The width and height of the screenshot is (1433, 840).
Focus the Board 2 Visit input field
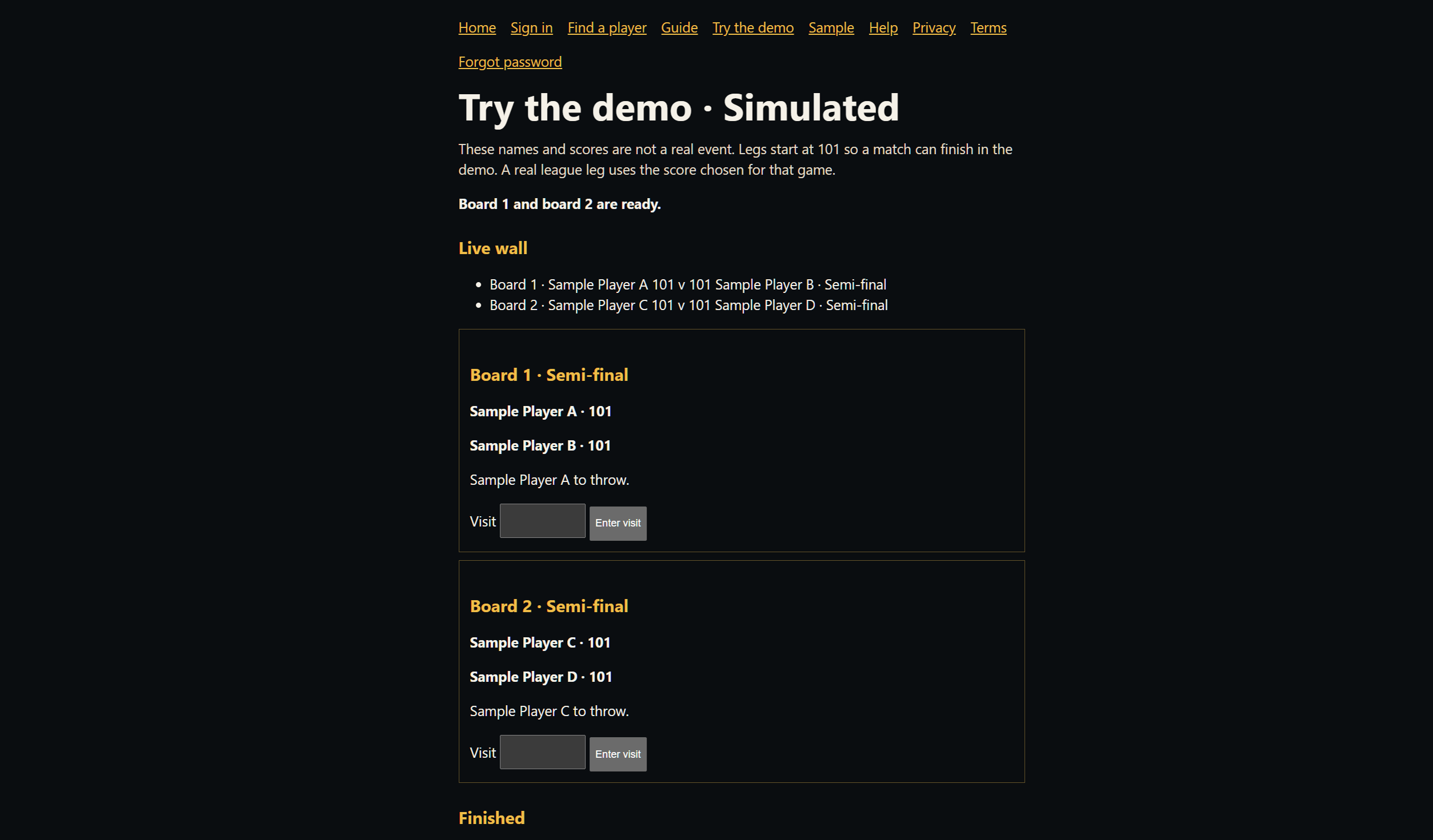(x=542, y=752)
